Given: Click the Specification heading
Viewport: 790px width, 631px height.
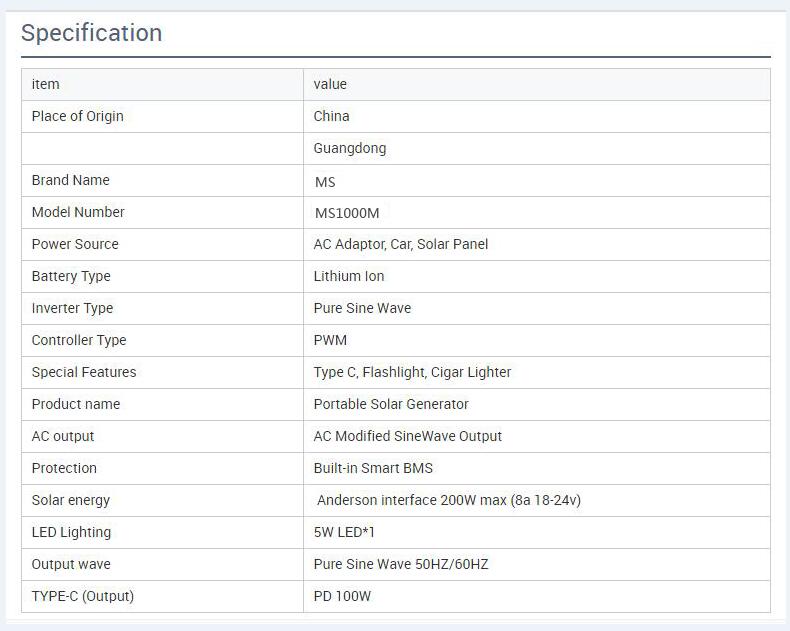Looking at the screenshot, I should [92, 33].
